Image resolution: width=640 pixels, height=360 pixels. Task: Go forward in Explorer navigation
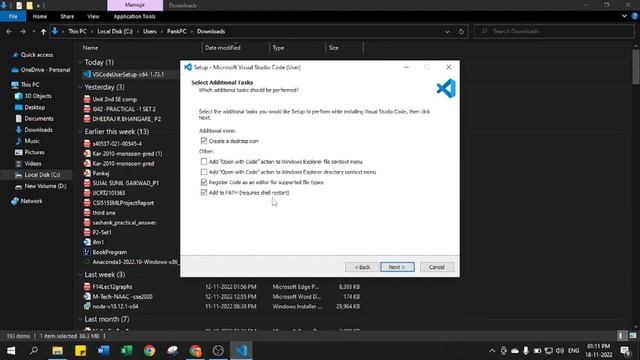coord(22,31)
